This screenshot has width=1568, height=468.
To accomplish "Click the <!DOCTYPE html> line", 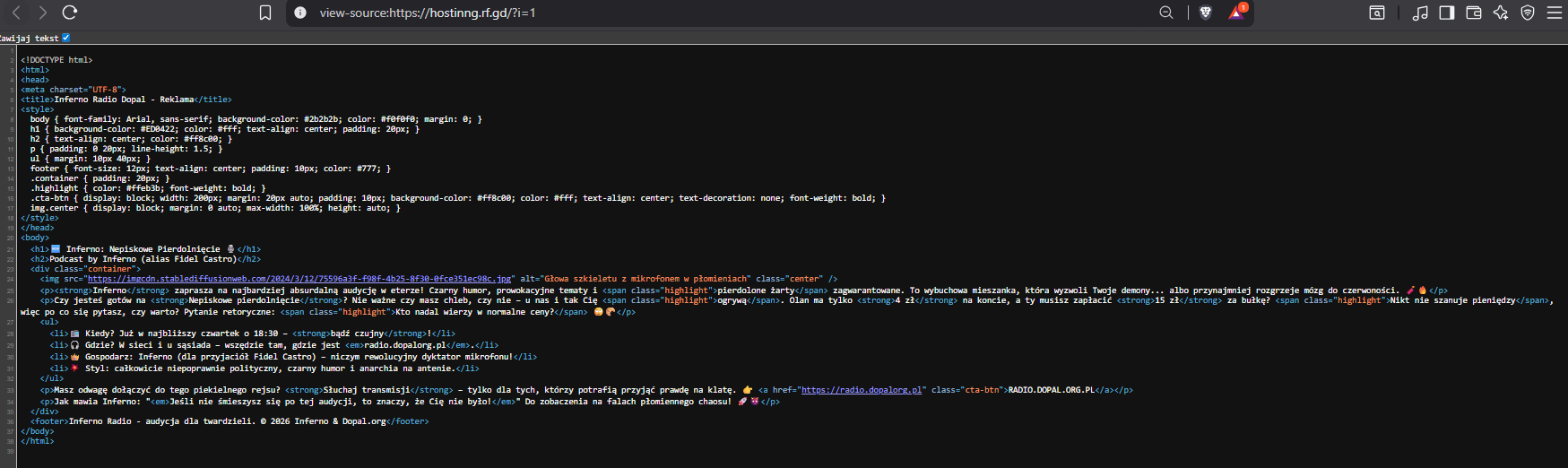I will tap(56, 60).
